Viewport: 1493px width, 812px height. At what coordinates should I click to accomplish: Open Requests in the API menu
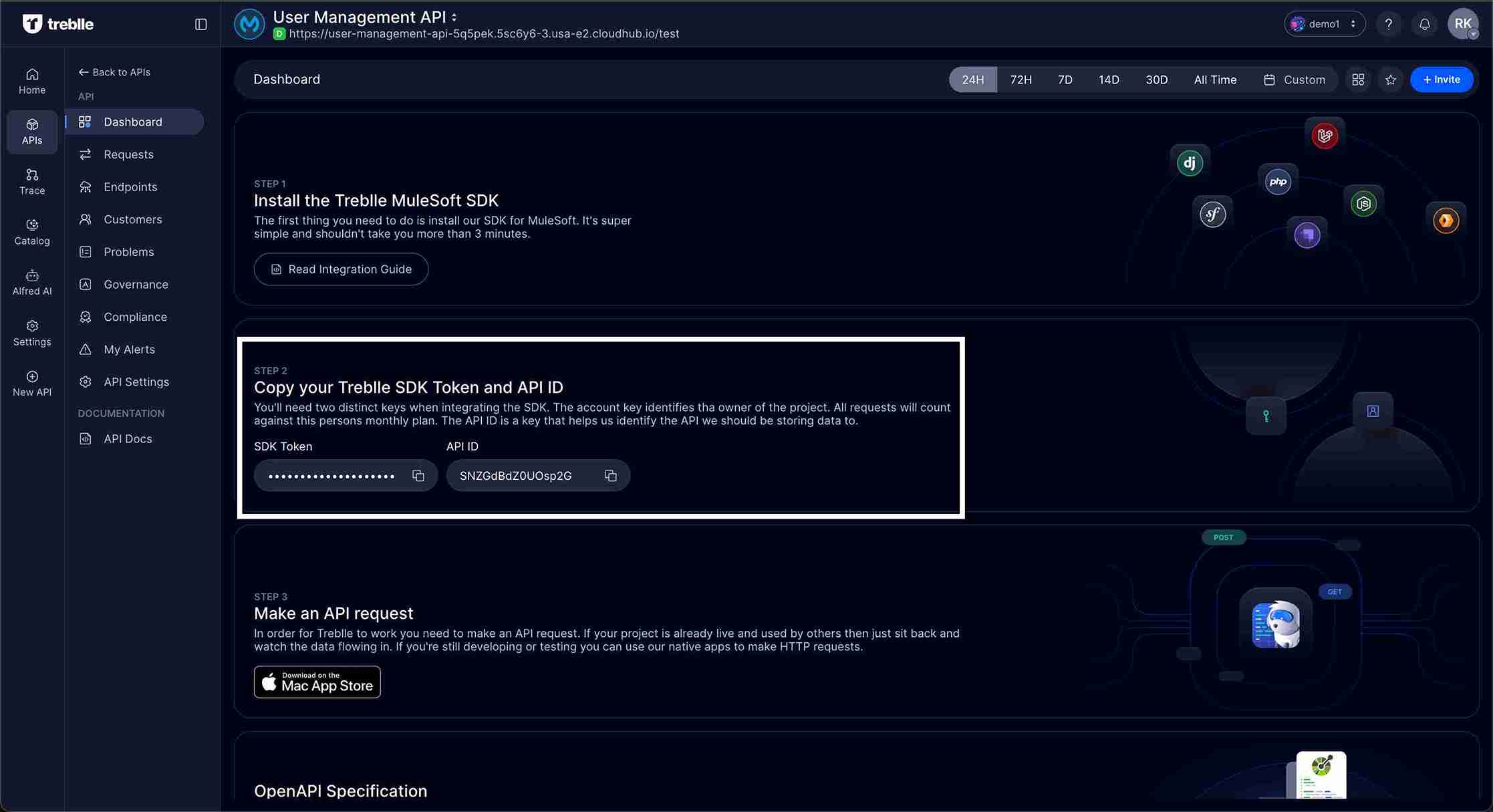click(135, 154)
